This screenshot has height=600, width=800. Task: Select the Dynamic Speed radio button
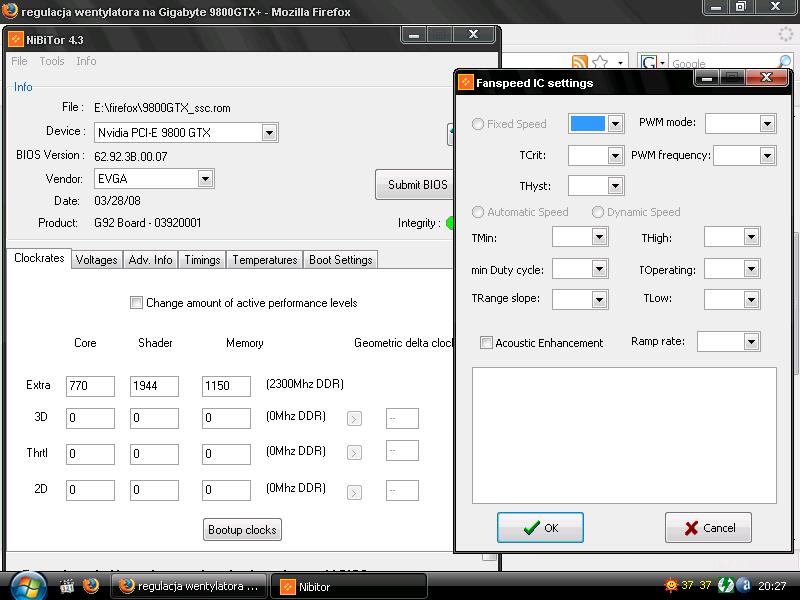[597, 212]
